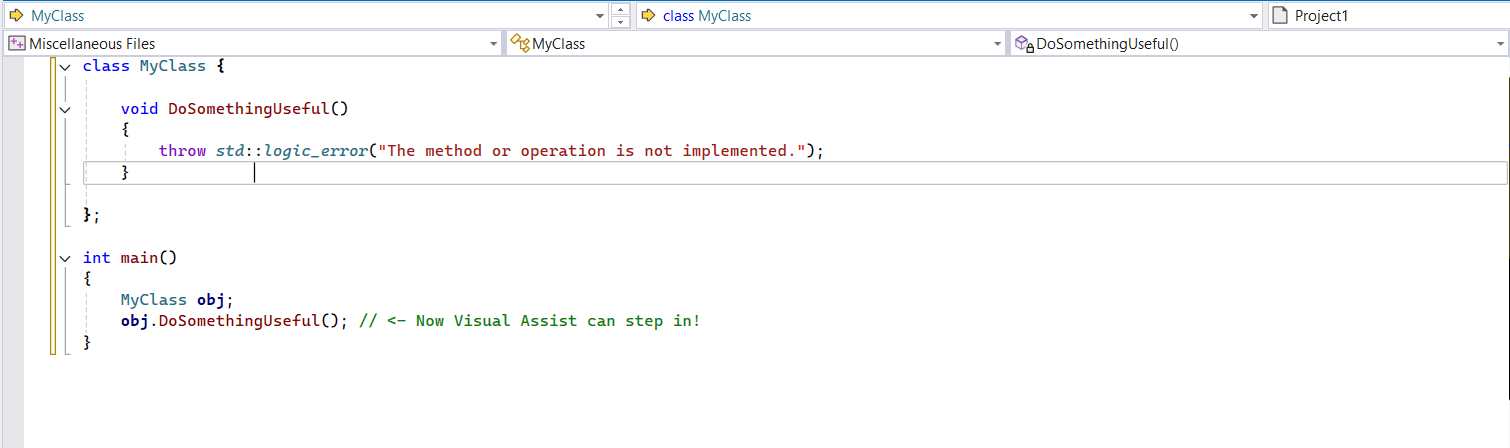
Task: Click the up arrow of the context stepper
Action: click(620, 10)
